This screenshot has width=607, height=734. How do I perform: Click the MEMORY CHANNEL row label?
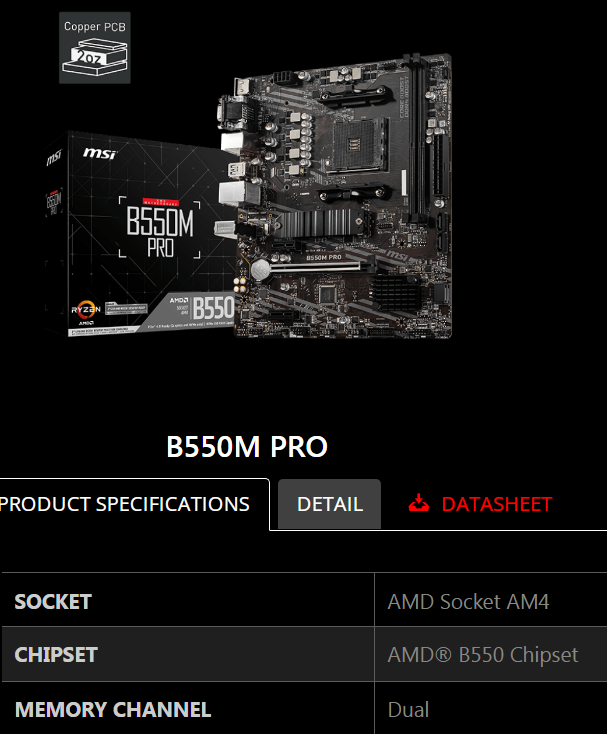113,709
